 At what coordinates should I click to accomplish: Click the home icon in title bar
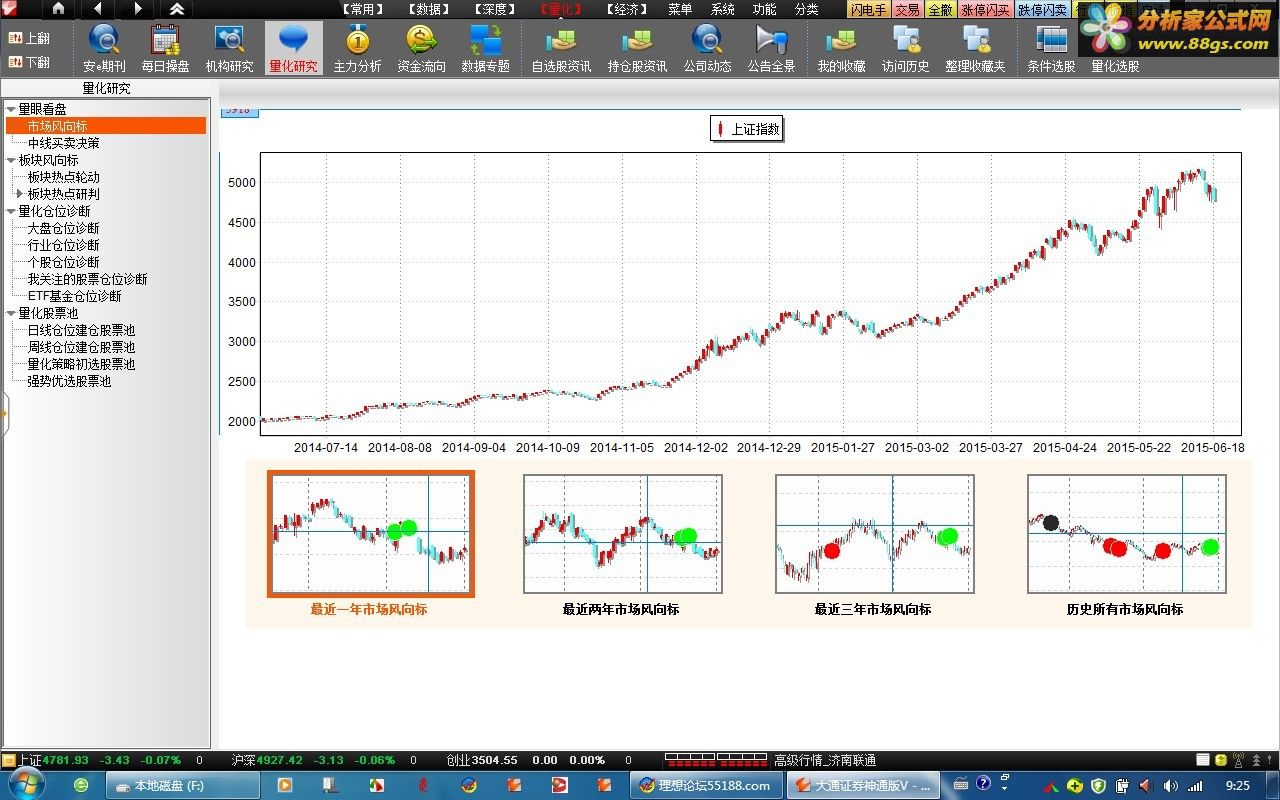pos(58,9)
